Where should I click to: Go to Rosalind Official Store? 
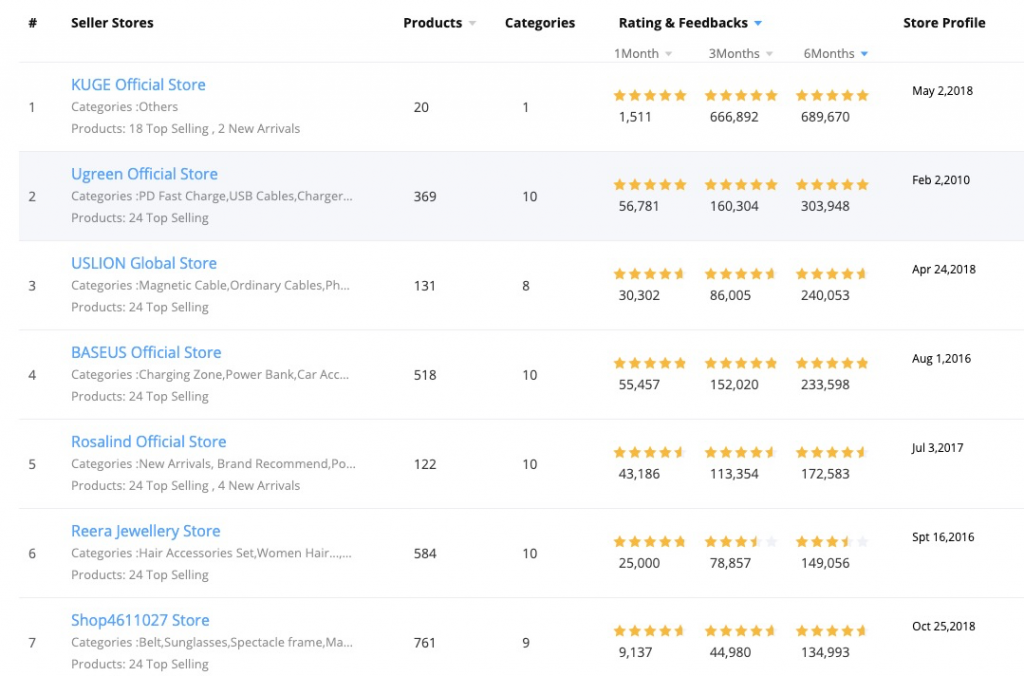tap(149, 442)
